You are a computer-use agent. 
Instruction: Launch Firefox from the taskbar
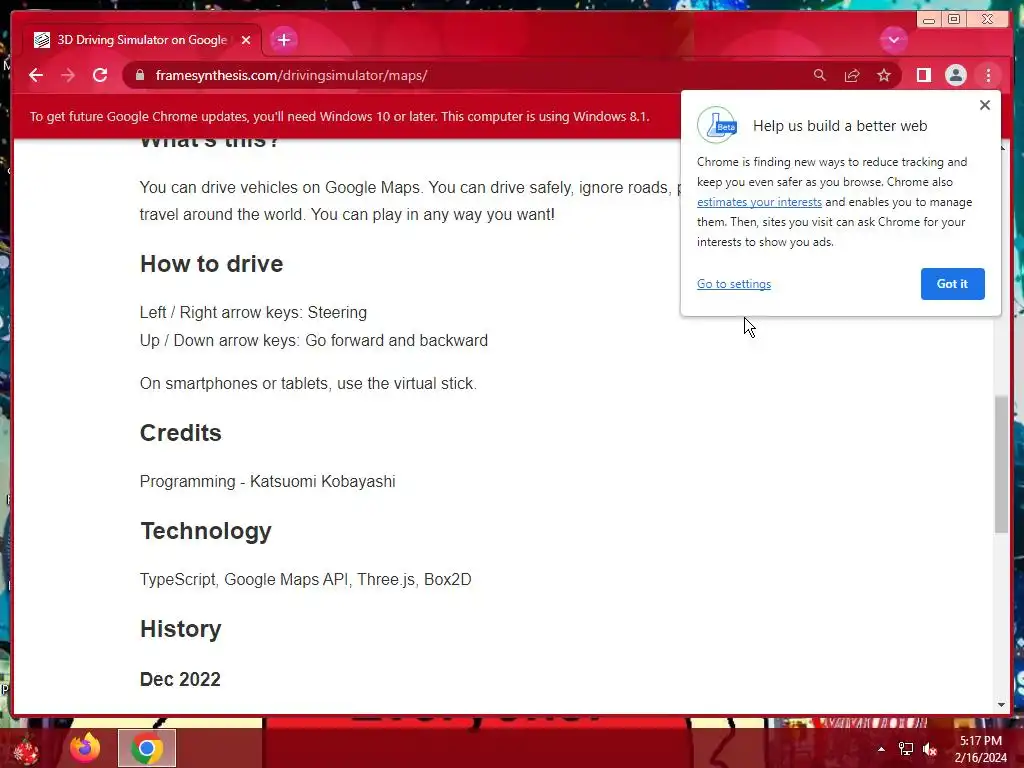point(85,748)
